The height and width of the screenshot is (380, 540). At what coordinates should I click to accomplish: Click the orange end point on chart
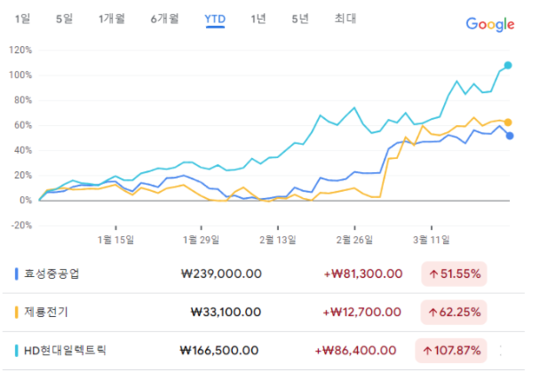[x=508, y=122]
